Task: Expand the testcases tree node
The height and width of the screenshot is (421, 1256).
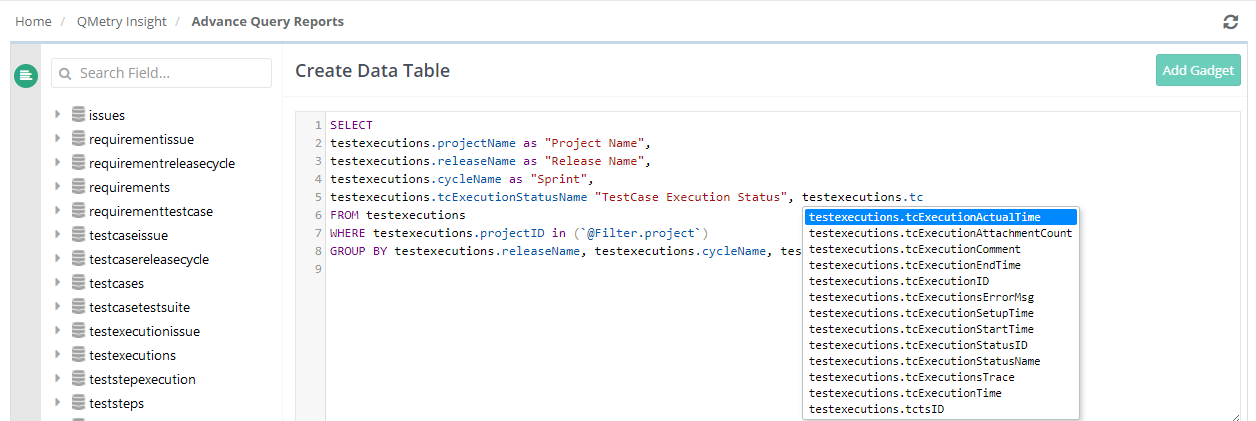Action: [58, 283]
